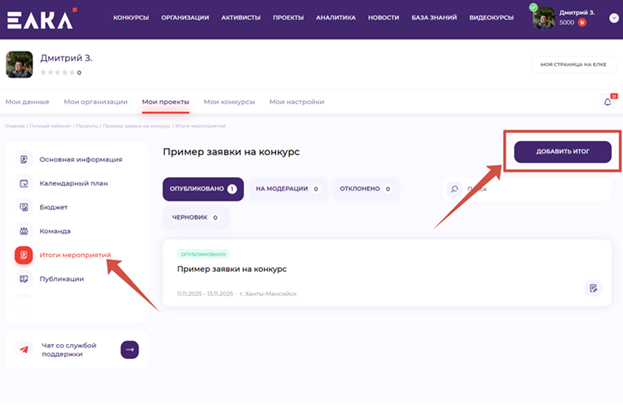This screenshot has width=623, height=407.
Task: Filter by На модерации status
Action: coord(286,188)
